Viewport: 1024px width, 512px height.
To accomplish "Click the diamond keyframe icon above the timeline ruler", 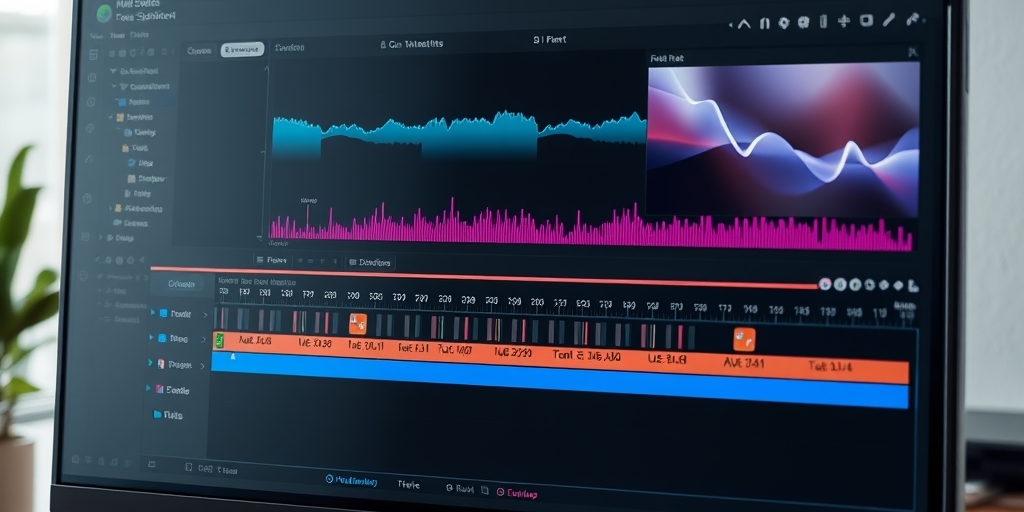I will click(x=899, y=285).
